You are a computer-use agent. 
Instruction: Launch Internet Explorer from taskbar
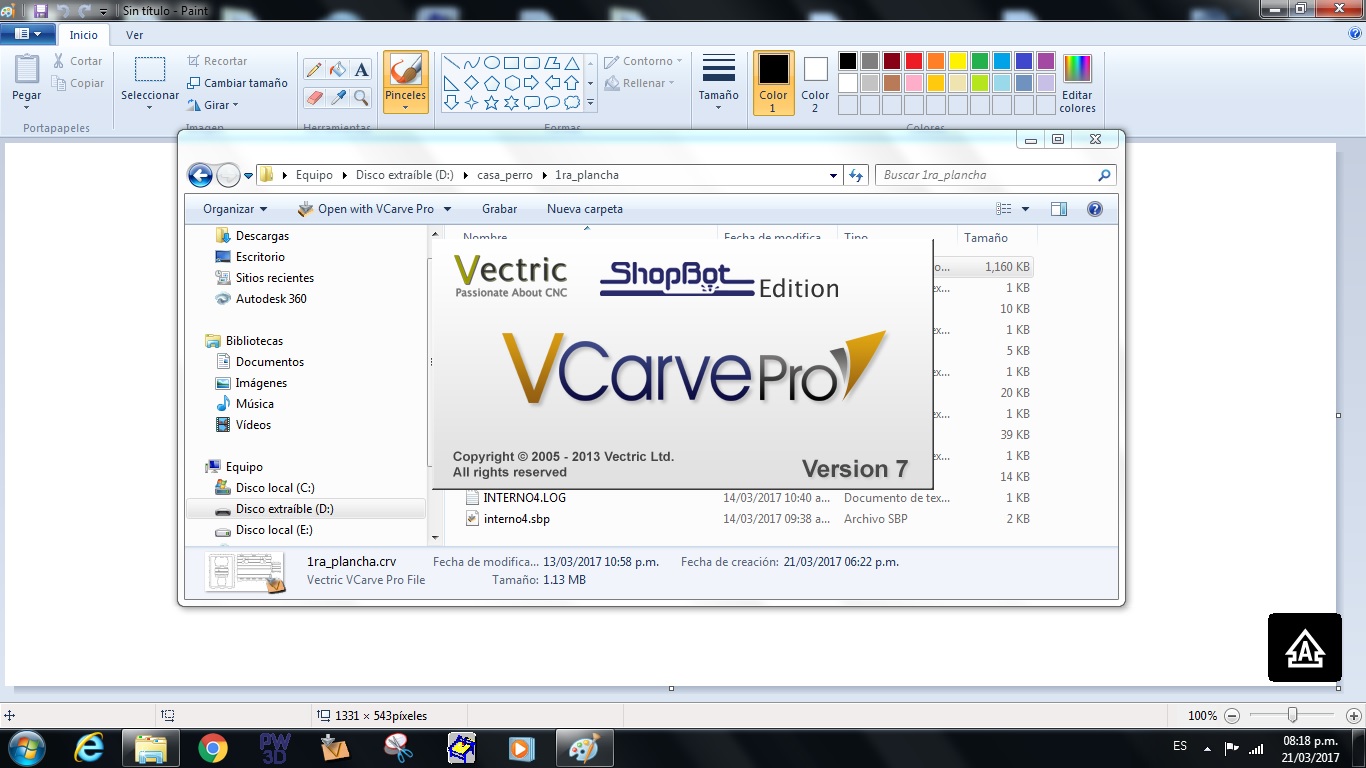pyautogui.click(x=90, y=747)
